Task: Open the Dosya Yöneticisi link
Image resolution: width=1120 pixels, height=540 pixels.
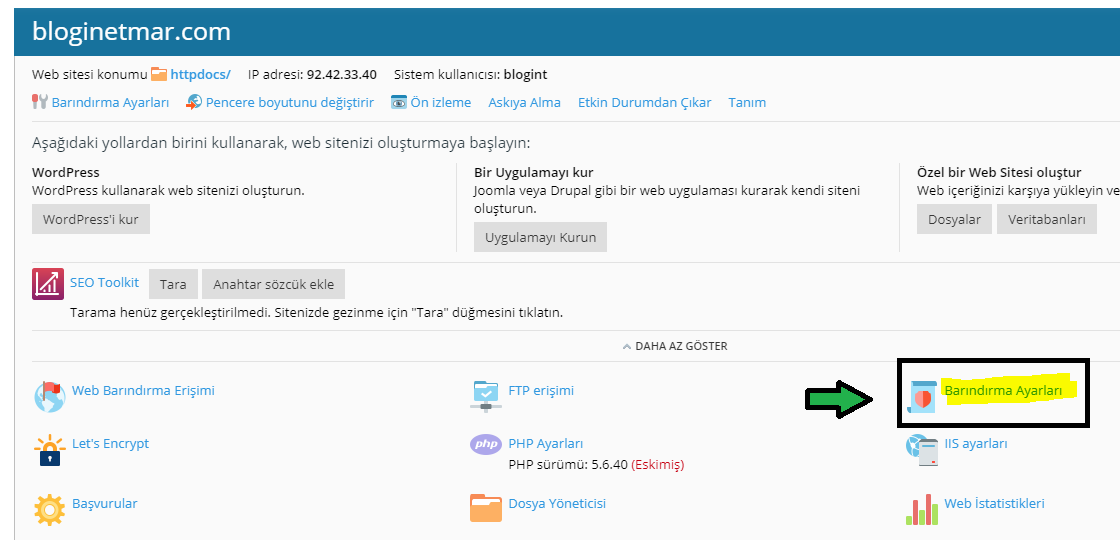Action: (x=557, y=504)
